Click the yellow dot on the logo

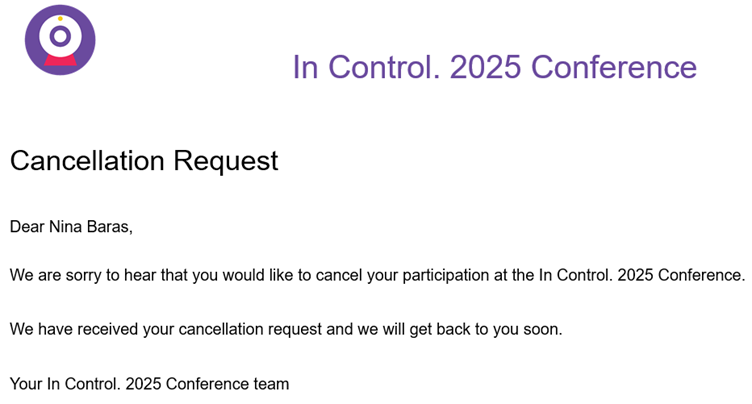pyautogui.click(x=60, y=19)
